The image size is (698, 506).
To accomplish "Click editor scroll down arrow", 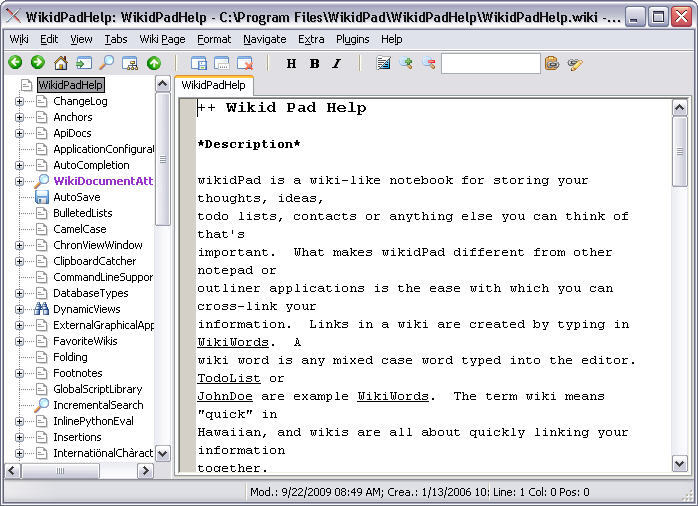I will coord(679,464).
